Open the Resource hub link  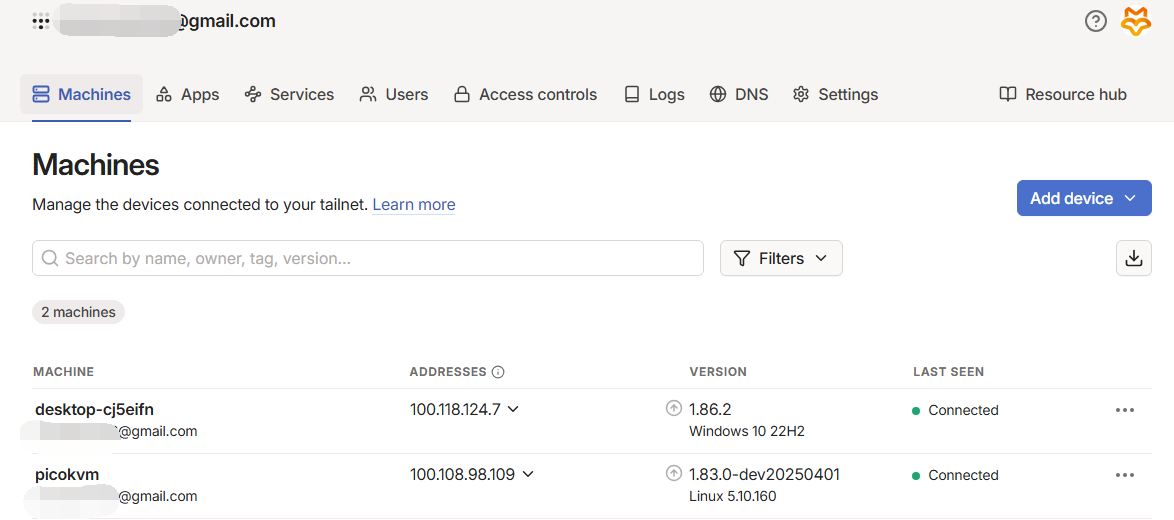tap(1063, 94)
